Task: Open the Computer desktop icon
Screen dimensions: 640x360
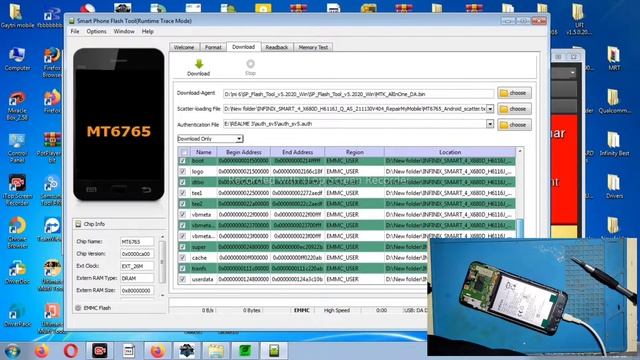Action: [17, 59]
